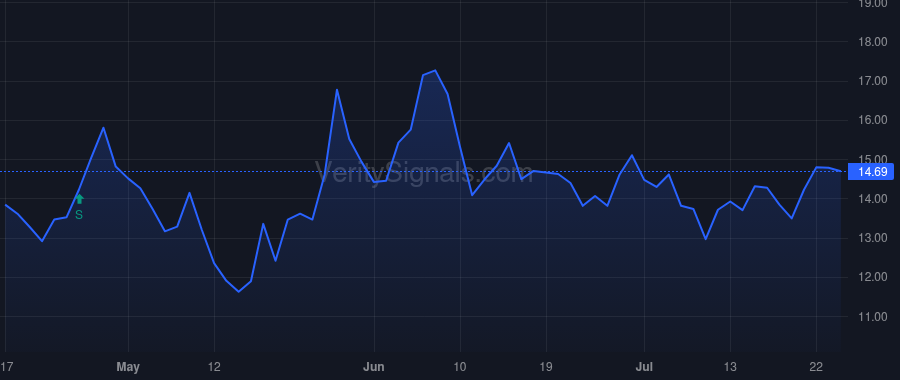Viewport: 900px width, 380px height.
Task: Select the 13.00 price axis label
Action: click(872, 238)
